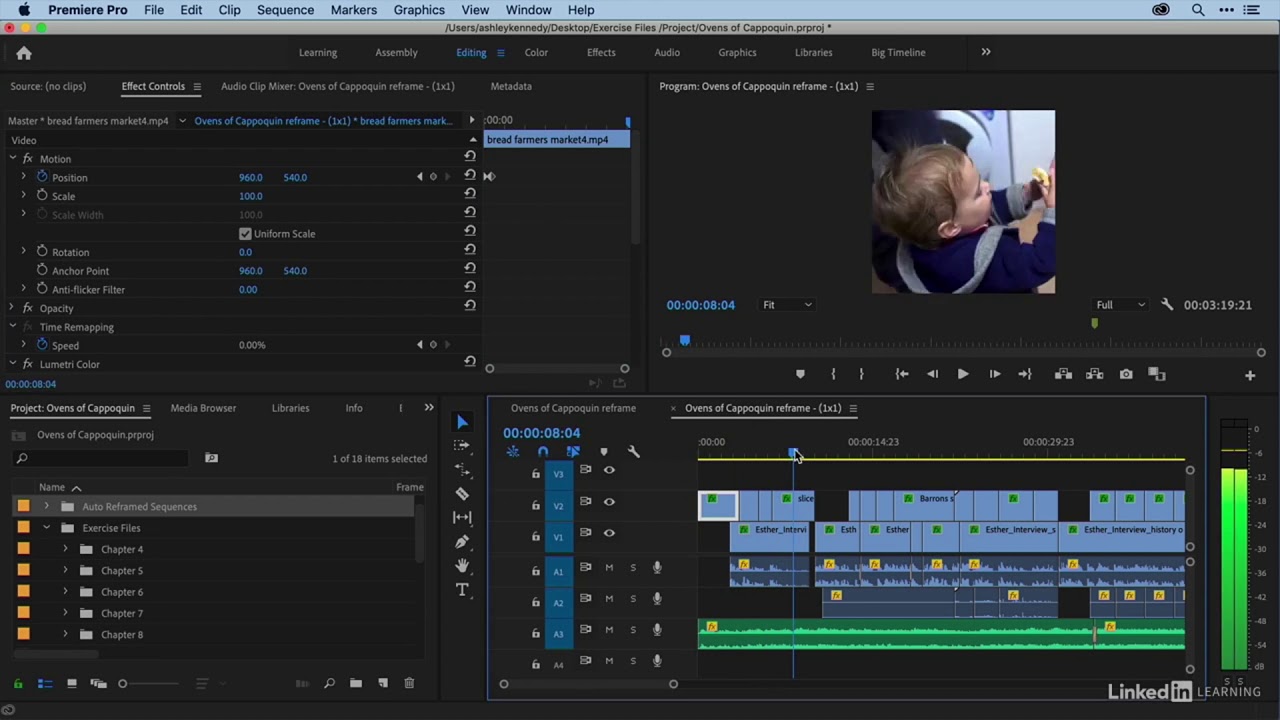This screenshot has width=1280, height=720.
Task: Click timeline timecode 00:00:08:04
Action: pyautogui.click(x=541, y=433)
